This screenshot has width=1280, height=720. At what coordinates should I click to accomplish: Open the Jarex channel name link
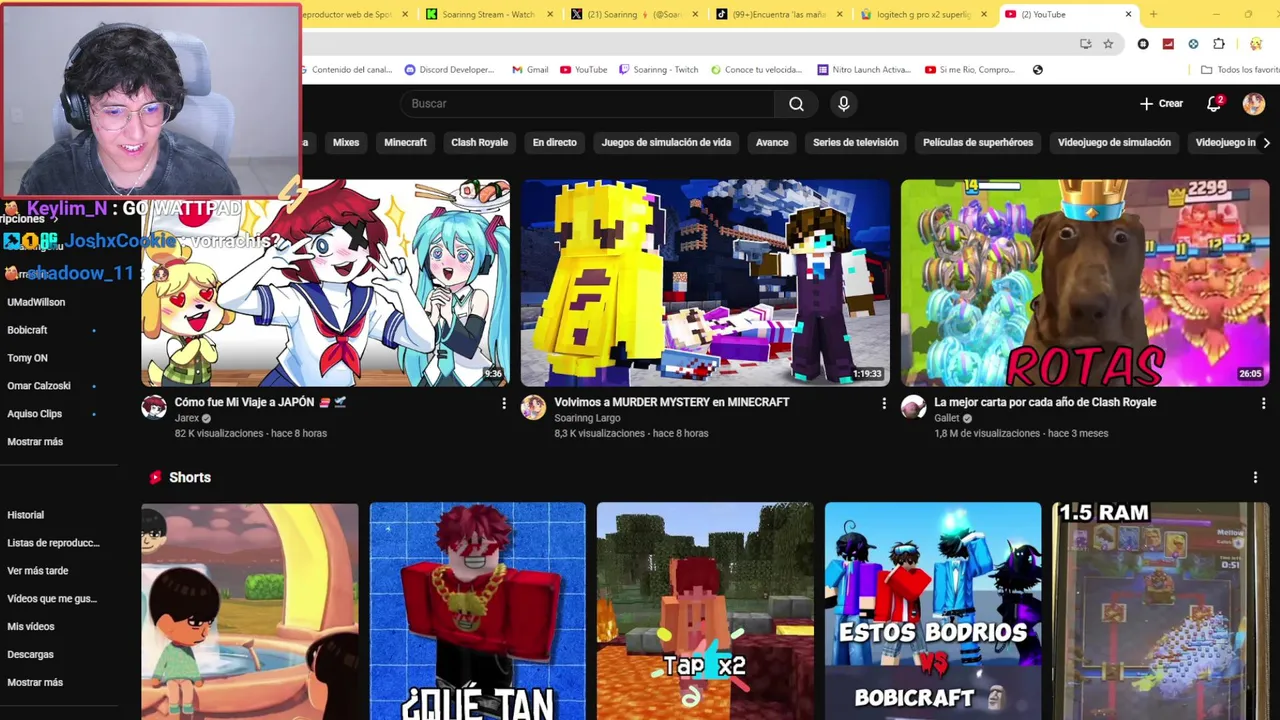point(187,418)
